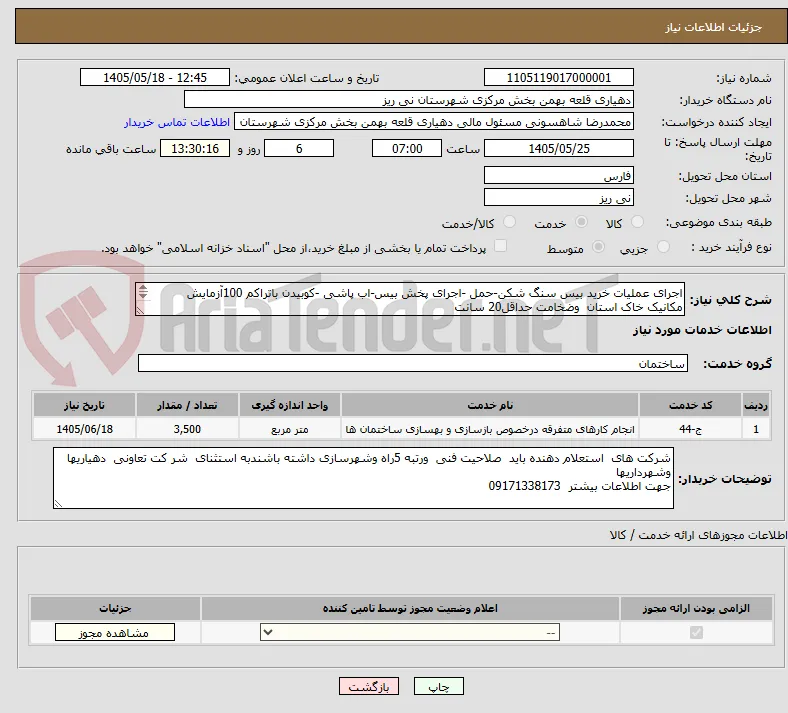Click the الزامی بودن ارائه مجوز column header

[696, 608]
